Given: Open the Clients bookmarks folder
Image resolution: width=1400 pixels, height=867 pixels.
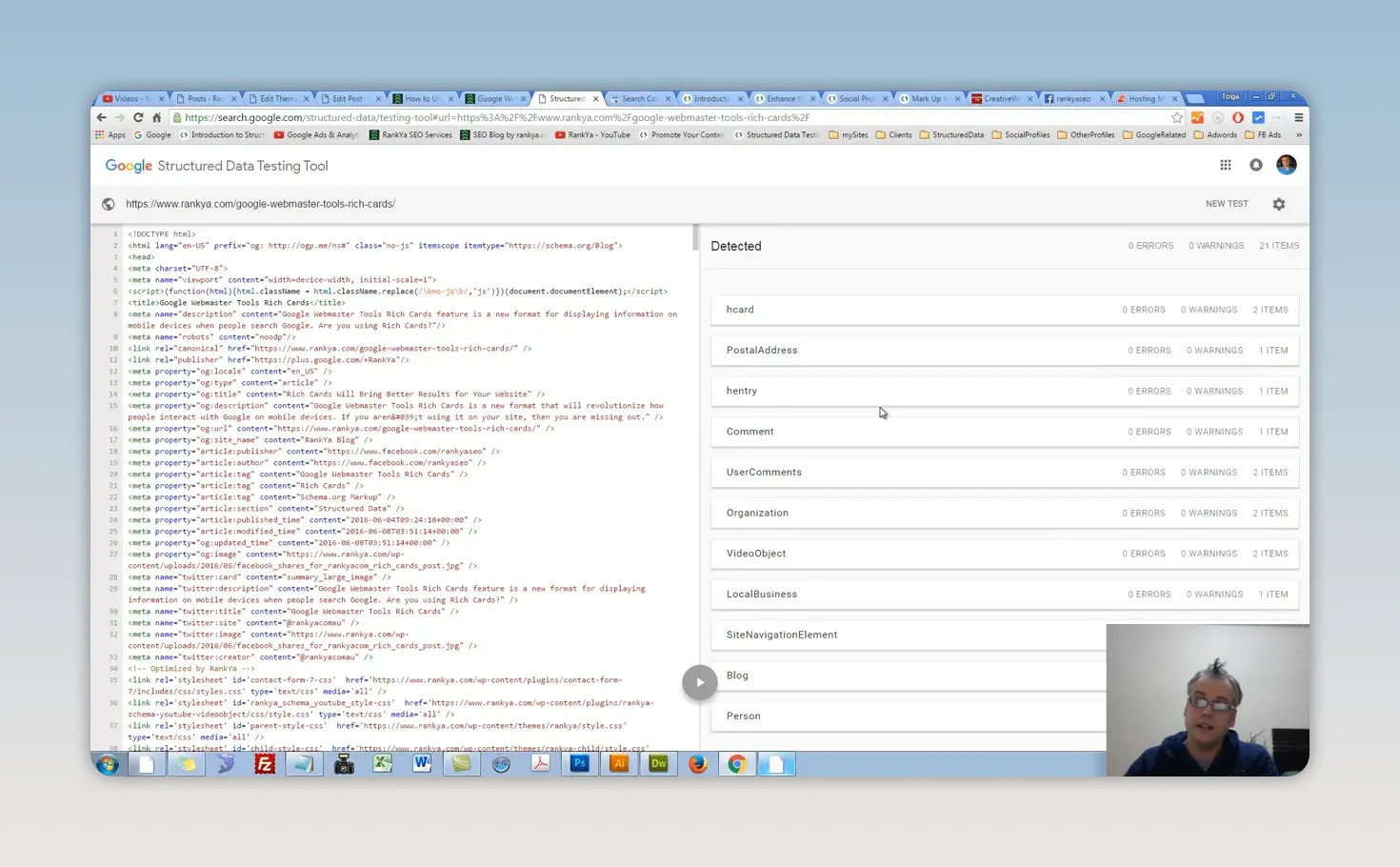Looking at the screenshot, I should pyautogui.click(x=893, y=135).
